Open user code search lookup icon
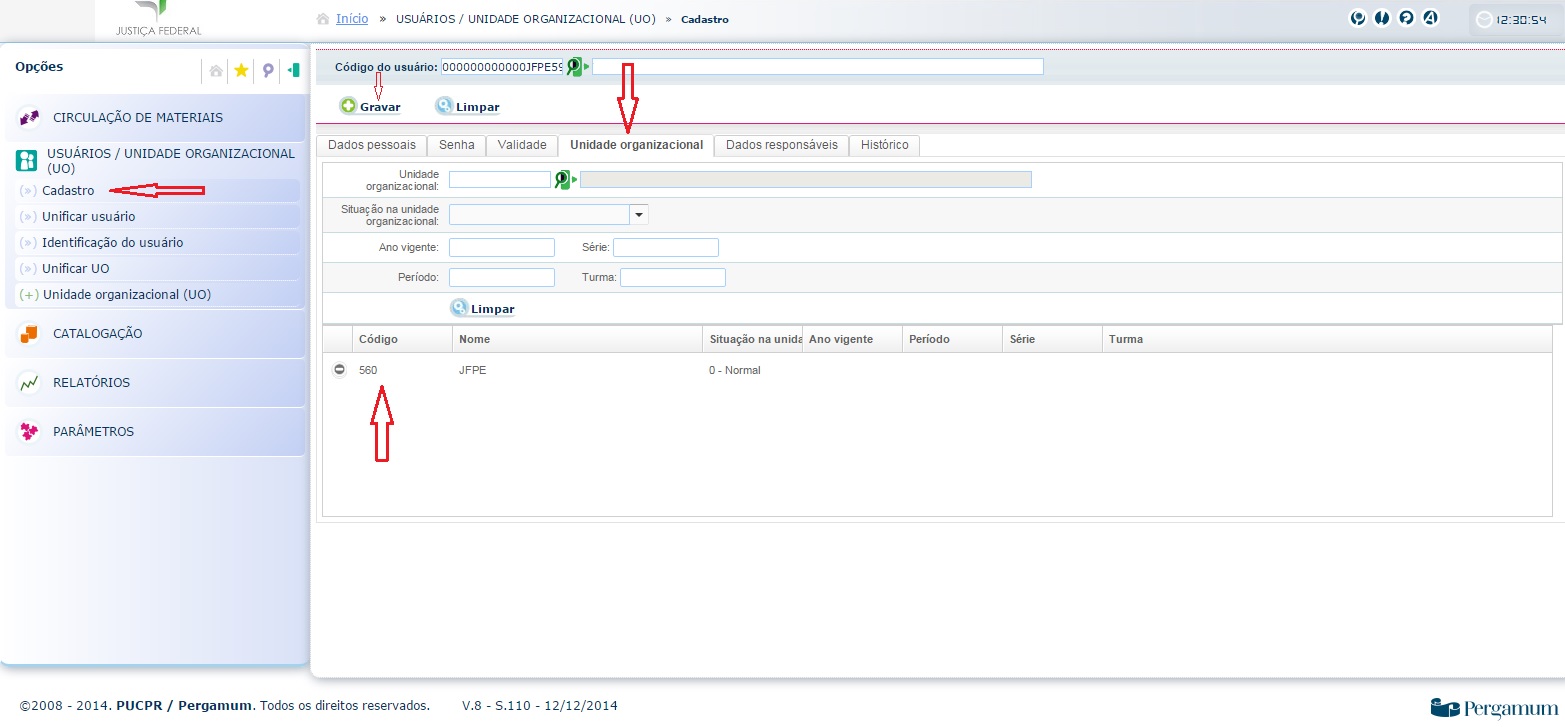The image size is (1565, 727). click(x=574, y=67)
